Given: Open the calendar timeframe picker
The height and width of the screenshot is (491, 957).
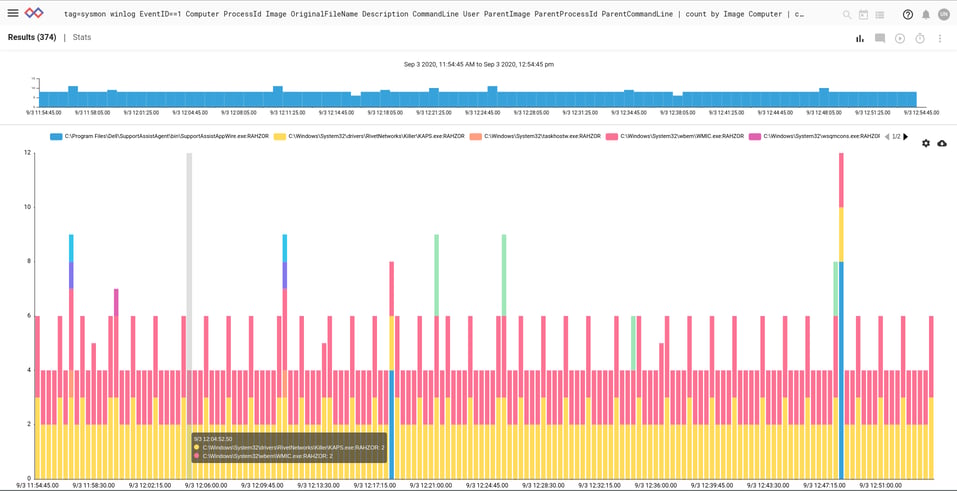Looking at the screenshot, I should pos(863,15).
